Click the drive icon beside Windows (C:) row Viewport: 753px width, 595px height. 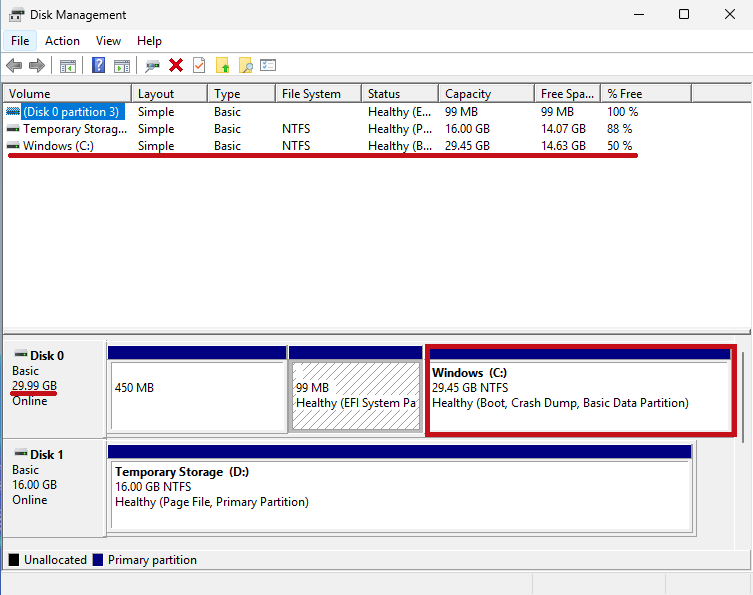click(13, 146)
